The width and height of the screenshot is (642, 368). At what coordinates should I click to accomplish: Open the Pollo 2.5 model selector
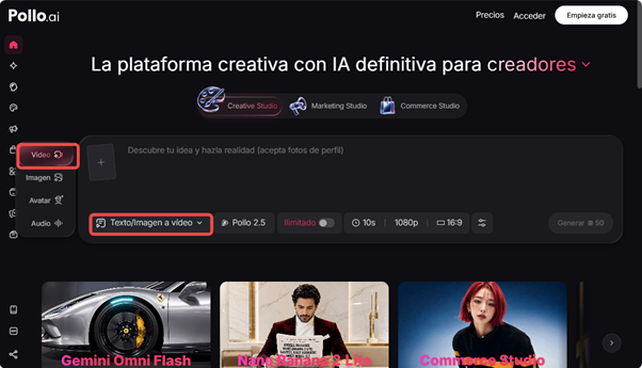tap(244, 223)
